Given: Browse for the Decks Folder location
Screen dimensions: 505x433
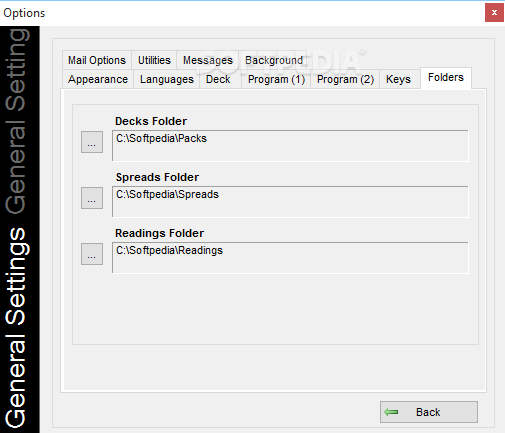Looking at the screenshot, I should (x=92, y=142).
